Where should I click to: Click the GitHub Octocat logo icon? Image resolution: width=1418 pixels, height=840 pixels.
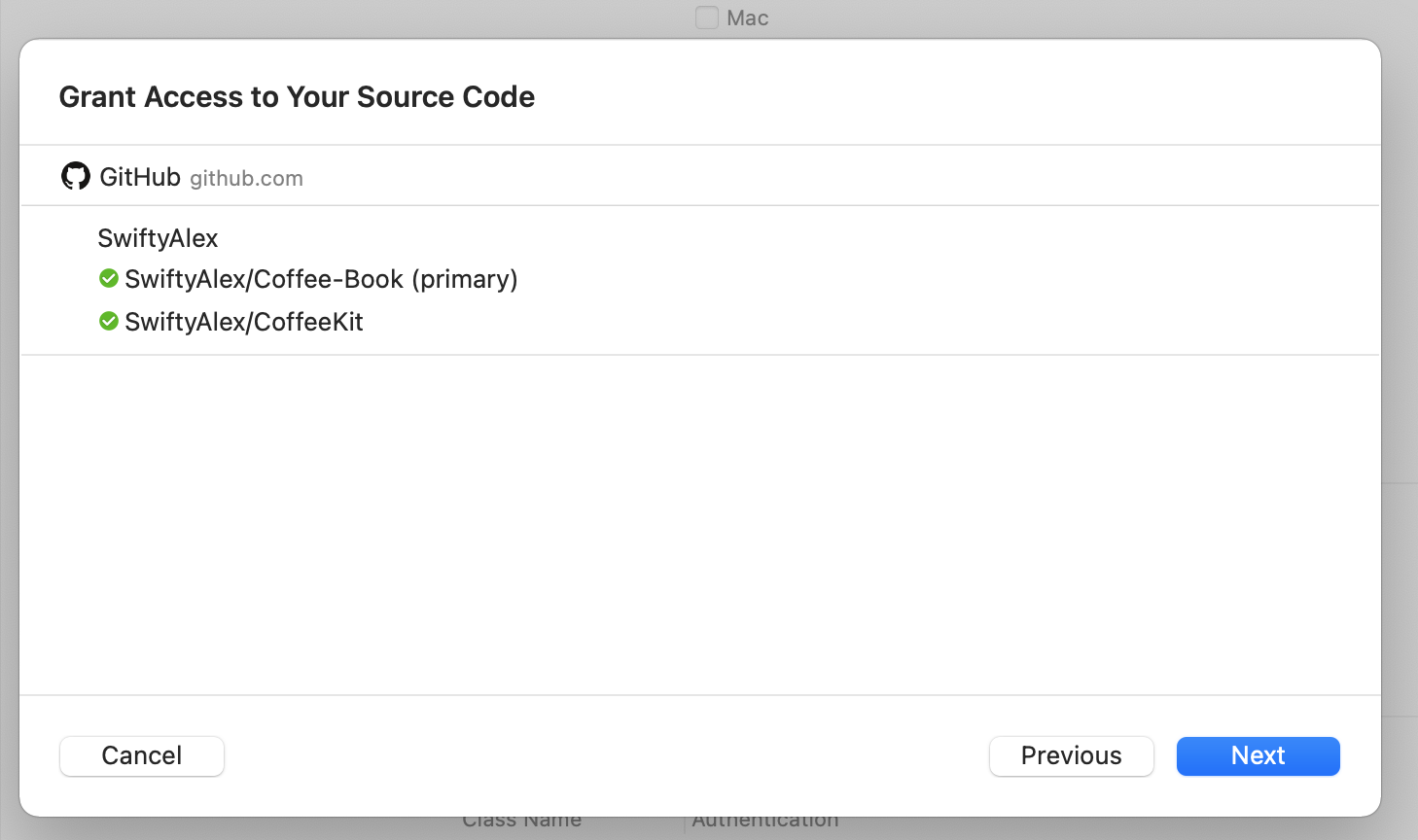(x=76, y=176)
